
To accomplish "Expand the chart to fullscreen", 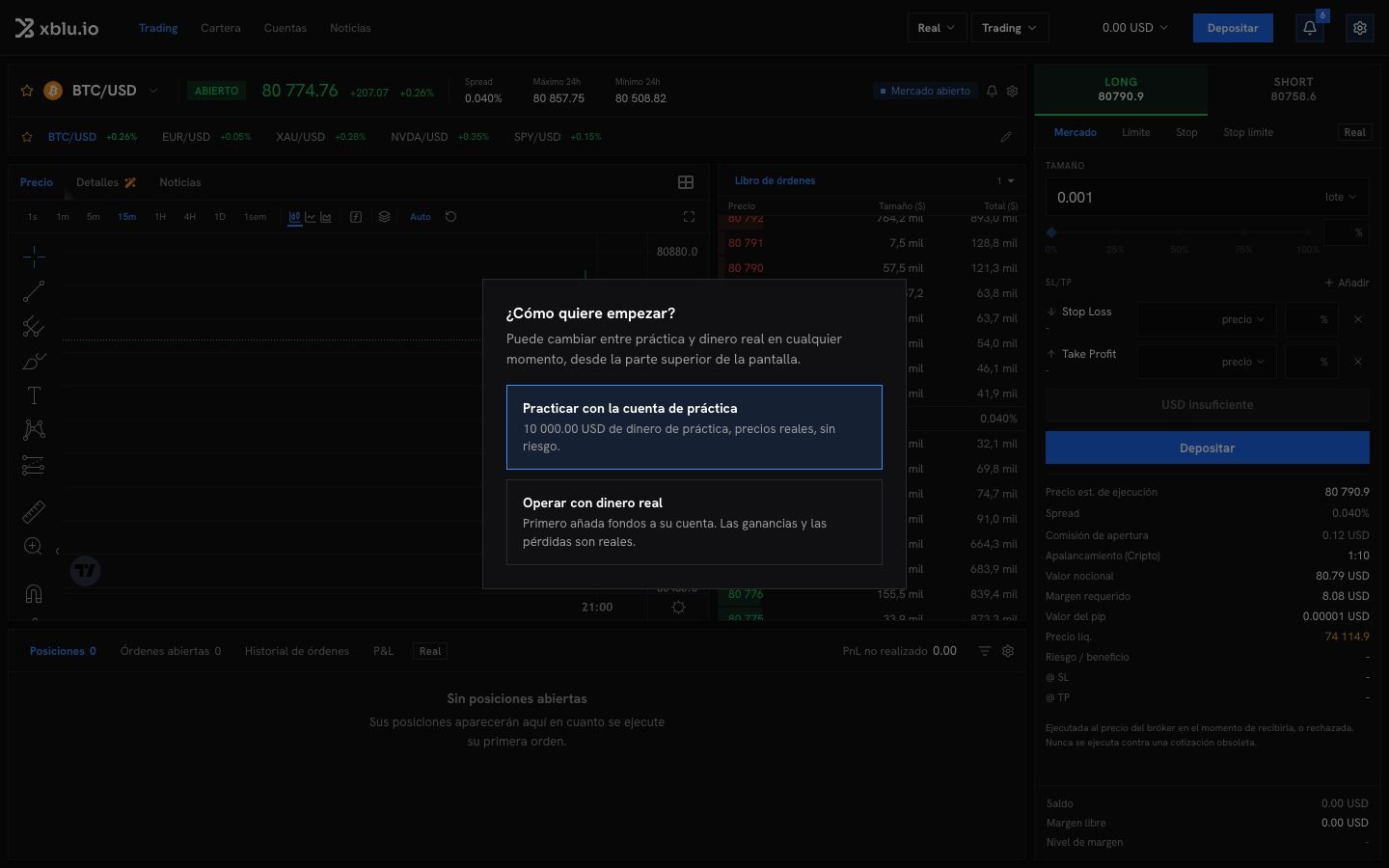I will coord(689,217).
